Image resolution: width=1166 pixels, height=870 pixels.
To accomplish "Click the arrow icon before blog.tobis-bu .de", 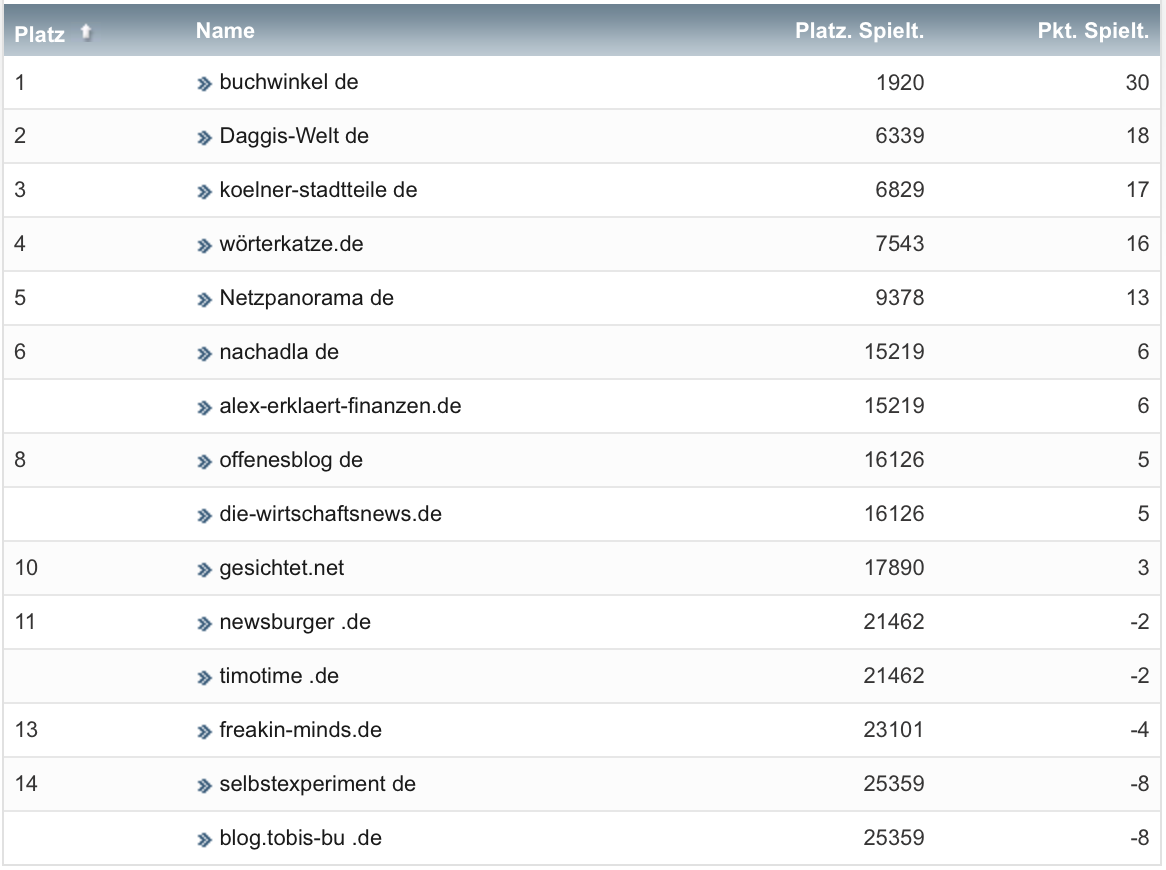I will (205, 839).
